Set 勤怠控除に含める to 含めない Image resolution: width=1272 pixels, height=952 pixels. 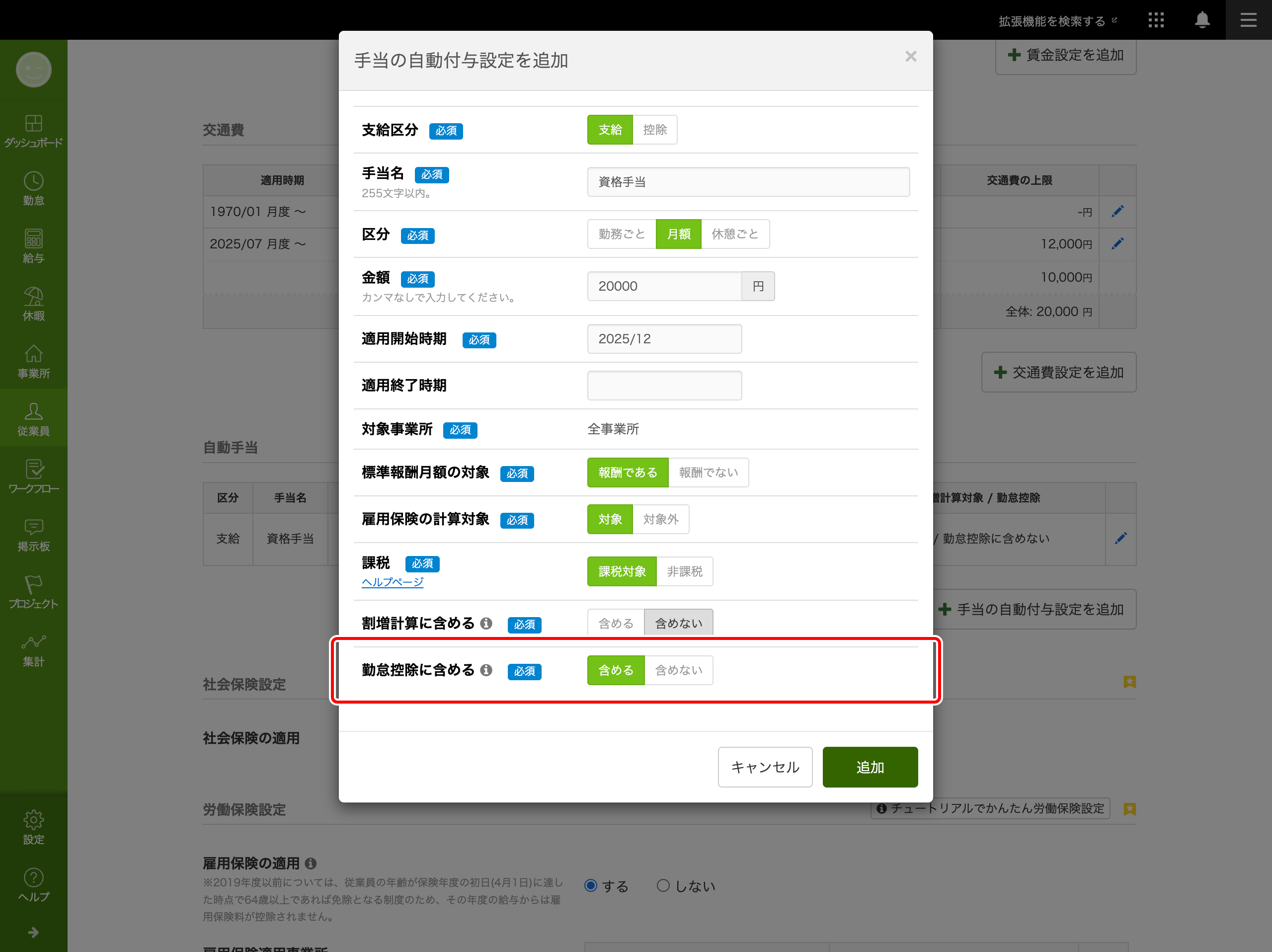[x=679, y=670]
